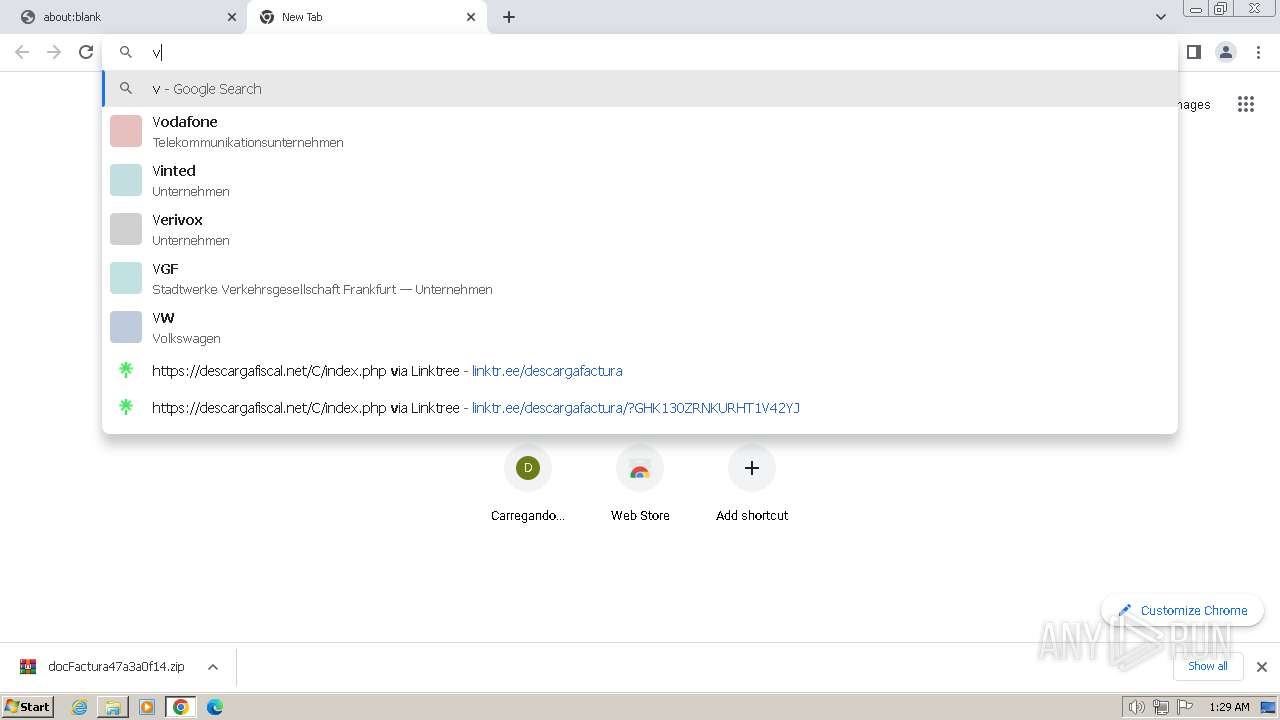Open the linktr.ee suggestion with ?GHK130ZRNKURHT1V42YJ
1280x720 pixels.
click(x=640, y=407)
